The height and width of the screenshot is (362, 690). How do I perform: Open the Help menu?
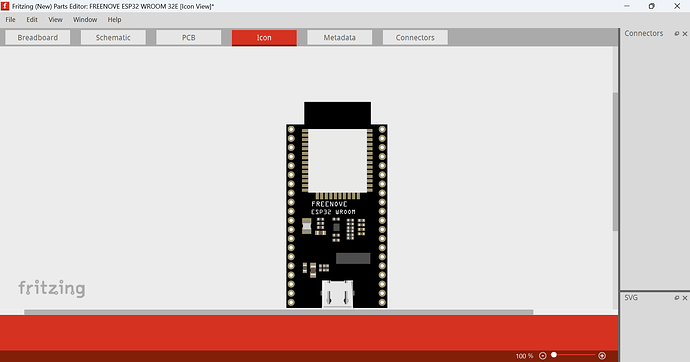114,19
